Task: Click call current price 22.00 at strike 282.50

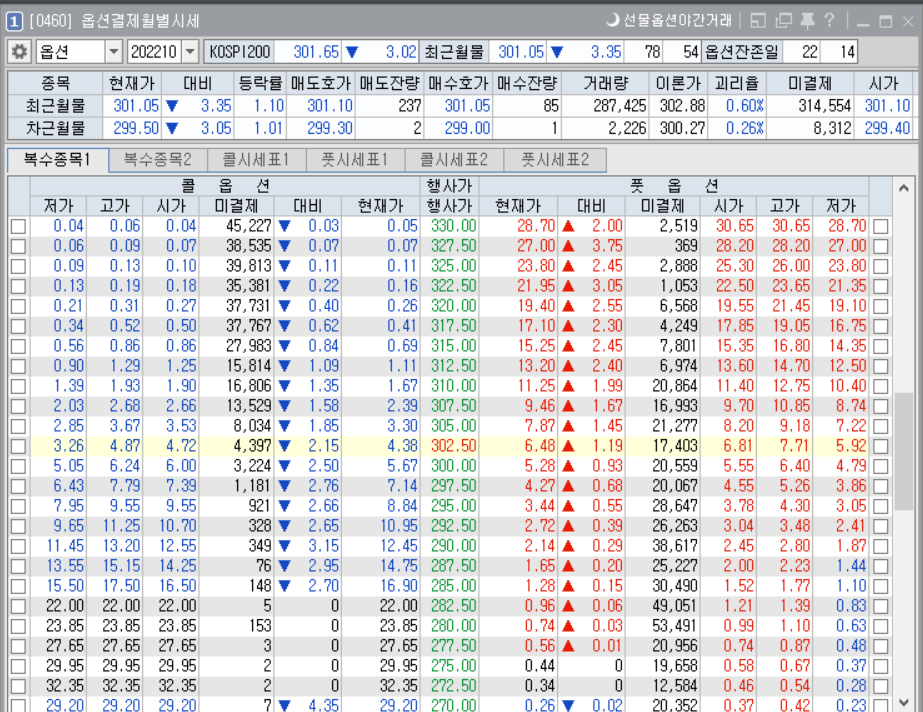Action: point(399,606)
